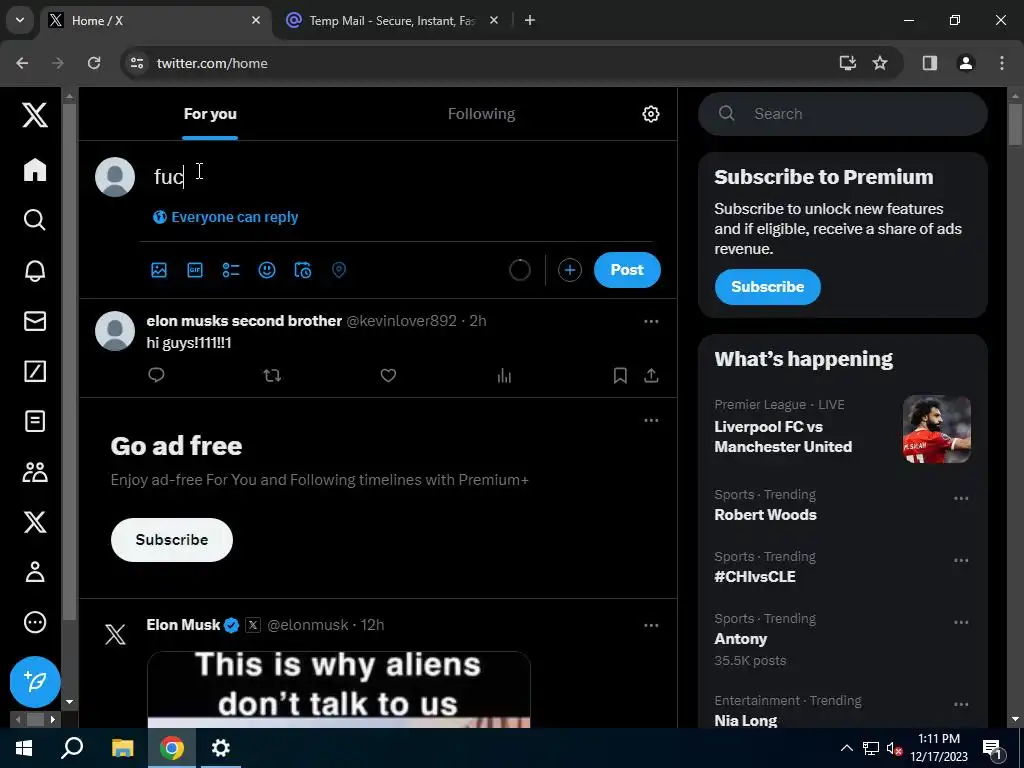Add another post with plus circle

click(x=569, y=270)
